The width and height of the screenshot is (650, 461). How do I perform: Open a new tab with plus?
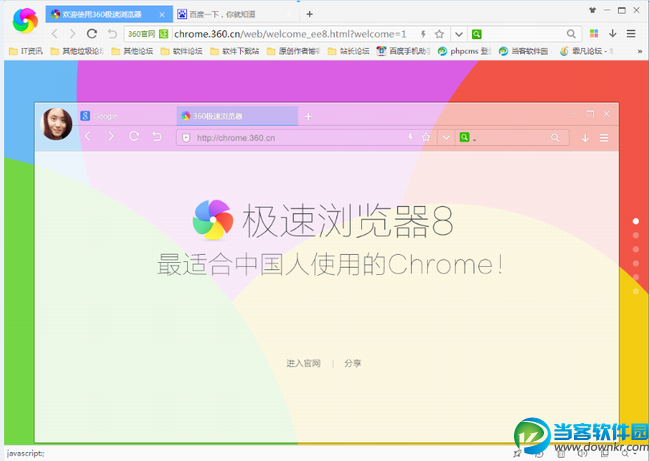point(309,14)
